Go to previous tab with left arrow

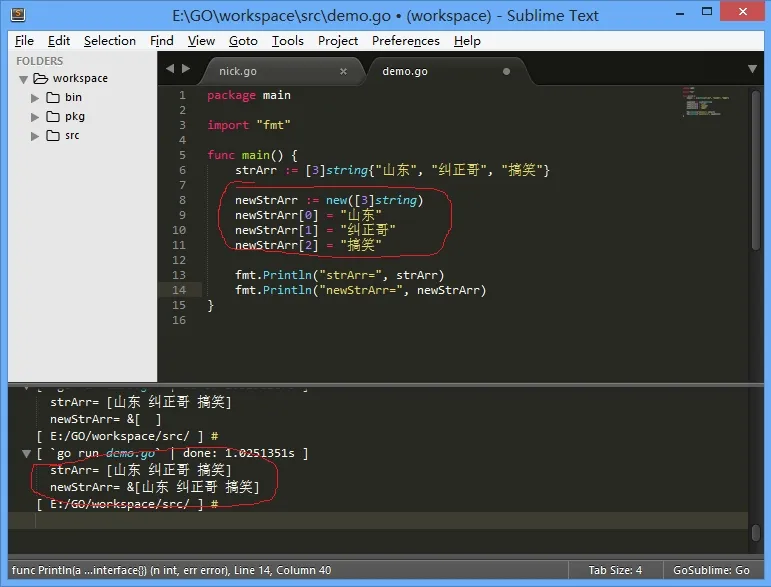coord(170,68)
